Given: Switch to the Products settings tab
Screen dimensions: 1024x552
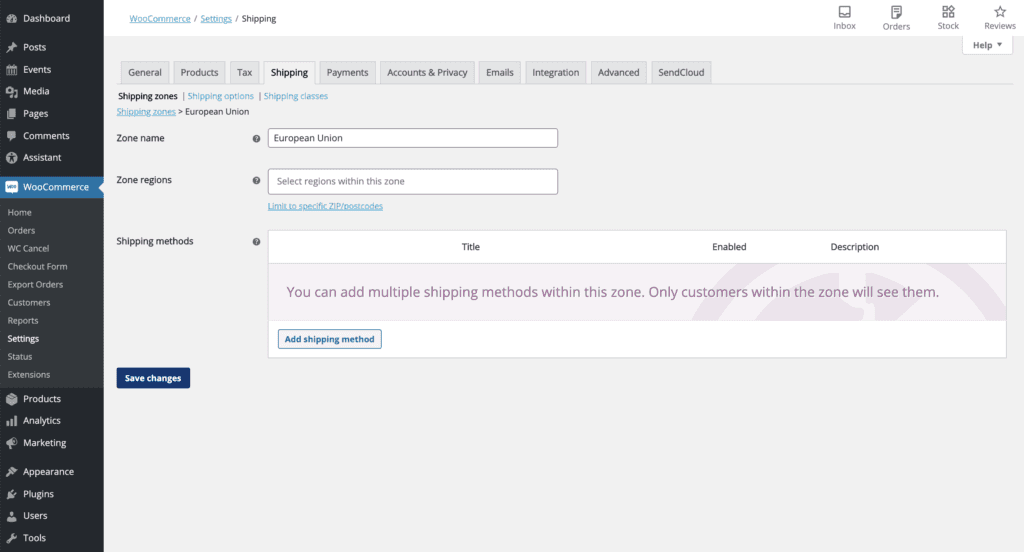Looking at the screenshot, I should (199, 73).
